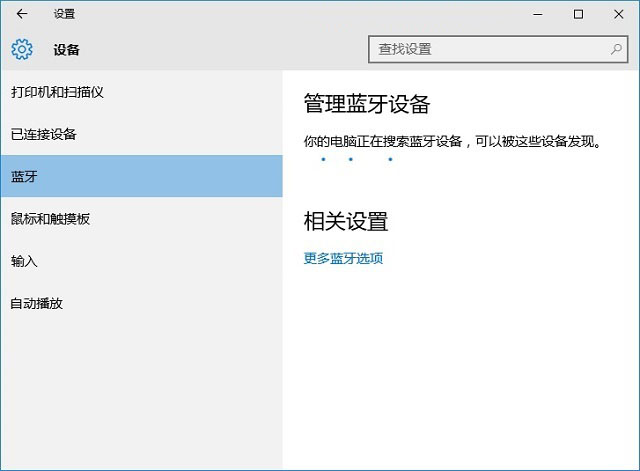Click the 相关设置 heading
This screenshot has width=640, height=471.
point(346,221)
